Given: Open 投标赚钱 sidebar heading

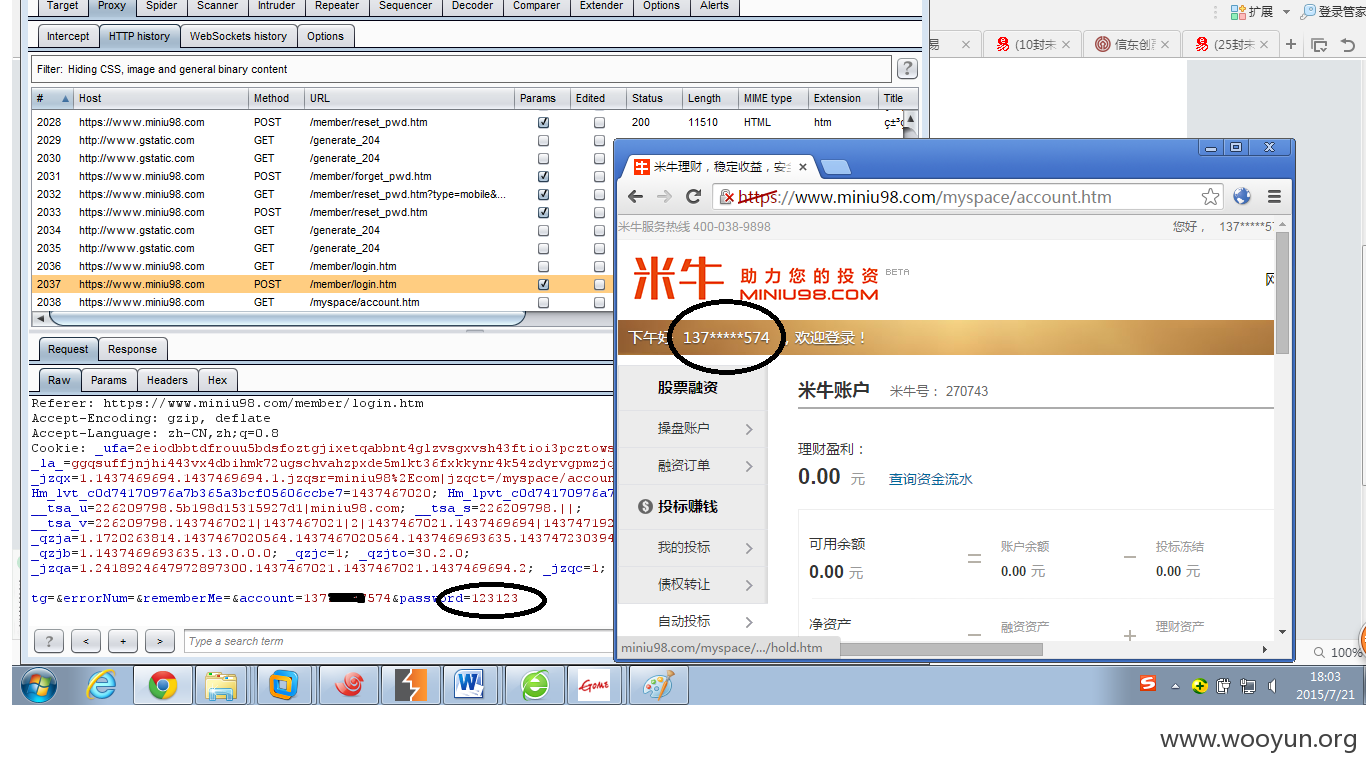Looking at the screenshot, I should point(688,507).
